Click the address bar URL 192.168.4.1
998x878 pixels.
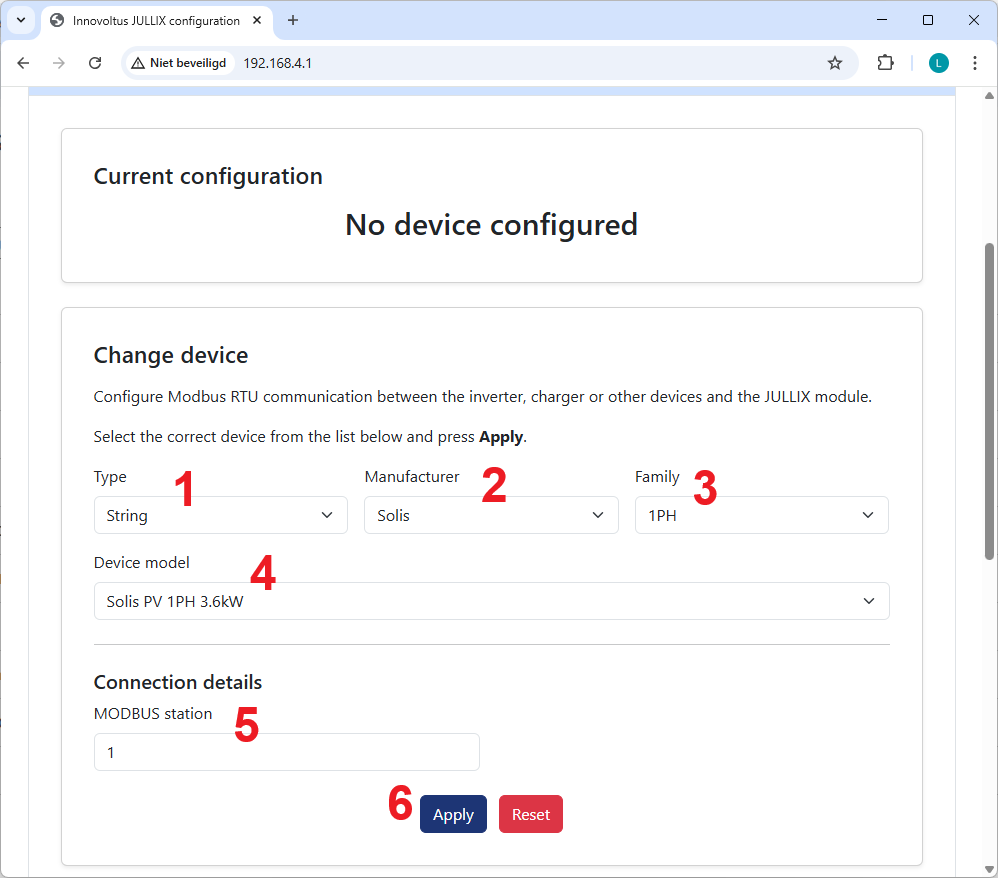tap(278, 63)
